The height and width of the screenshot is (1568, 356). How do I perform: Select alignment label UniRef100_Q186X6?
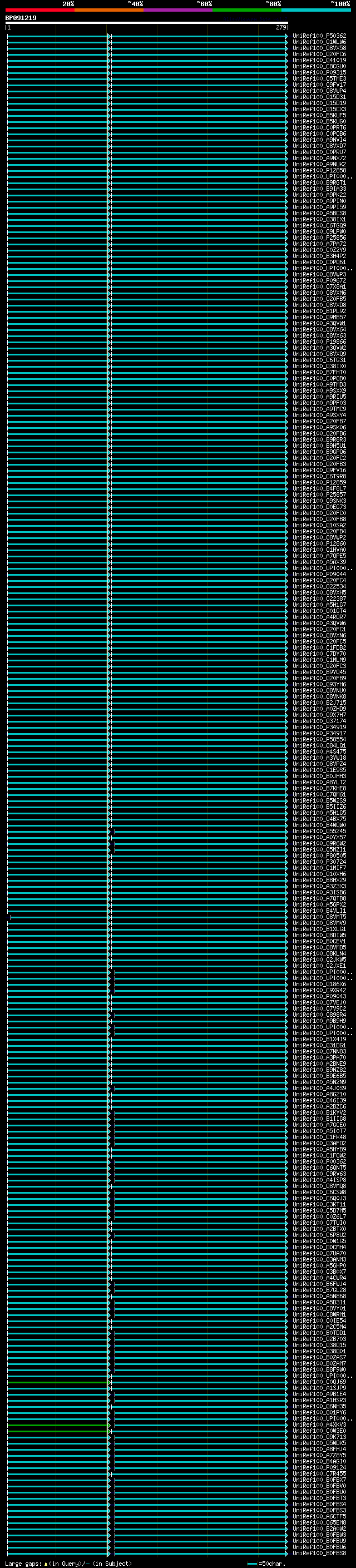(319, 983)
